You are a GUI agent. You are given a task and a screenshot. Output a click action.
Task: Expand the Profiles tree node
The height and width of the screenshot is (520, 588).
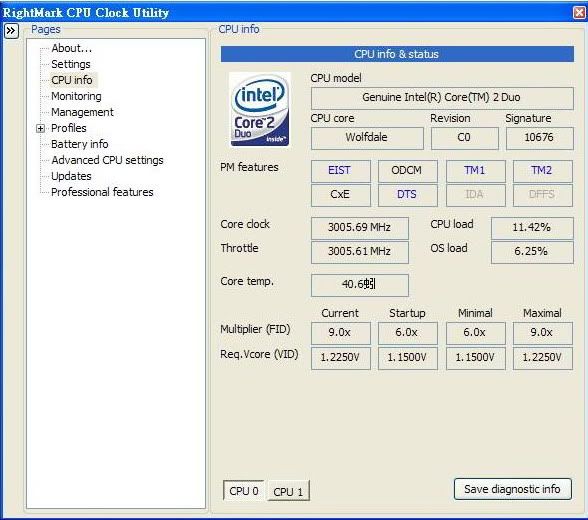(40, 129)
